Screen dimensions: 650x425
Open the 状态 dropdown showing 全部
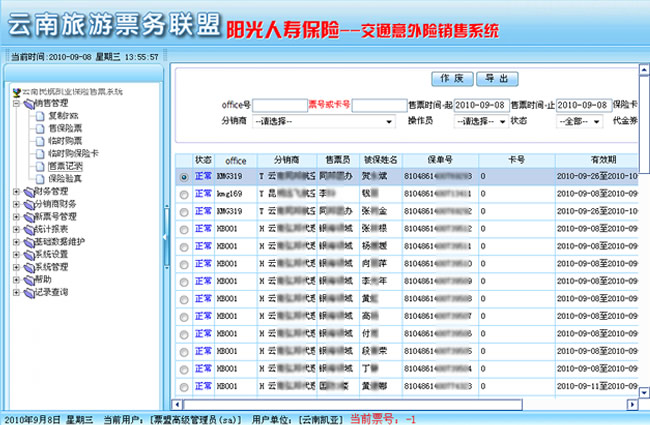579,121
